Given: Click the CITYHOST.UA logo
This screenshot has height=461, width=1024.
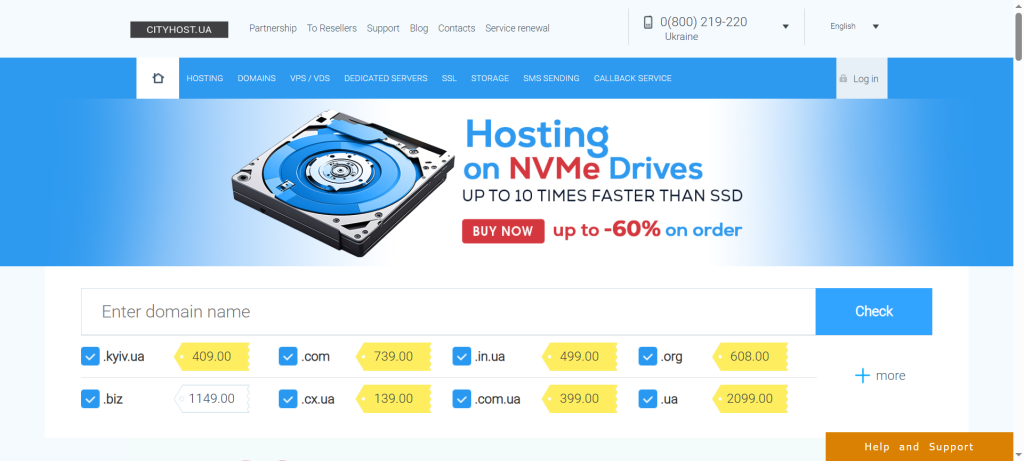Looking at the screenshot, I should [179, 29].
